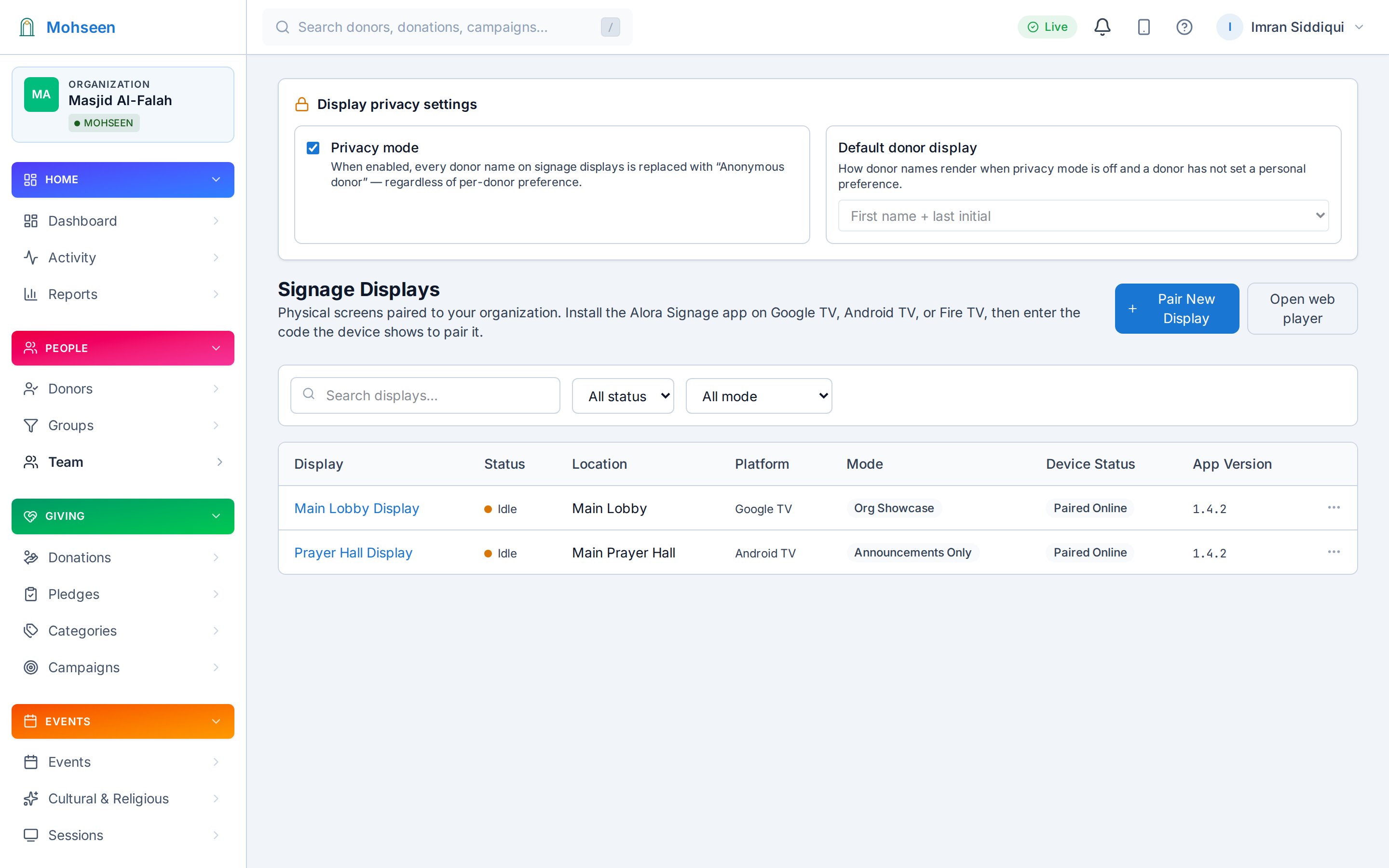Click the Mohseen brand name
Screen dimensions: 1389x868
(81, 27)
